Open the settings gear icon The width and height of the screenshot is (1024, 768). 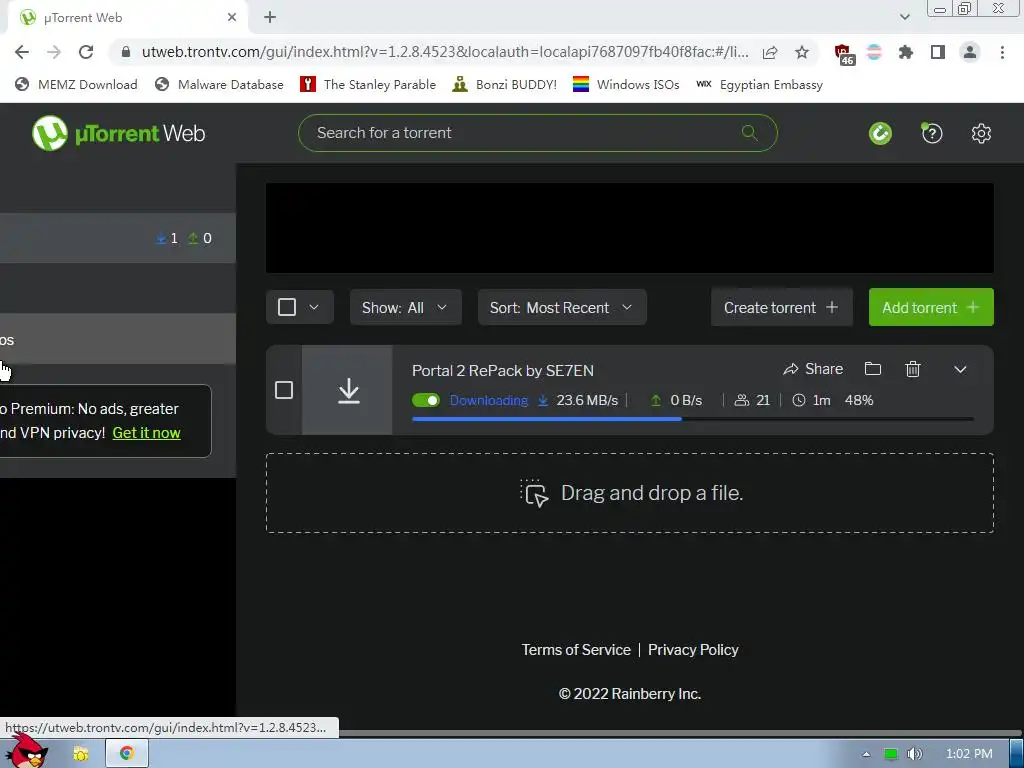pos(981,133)
